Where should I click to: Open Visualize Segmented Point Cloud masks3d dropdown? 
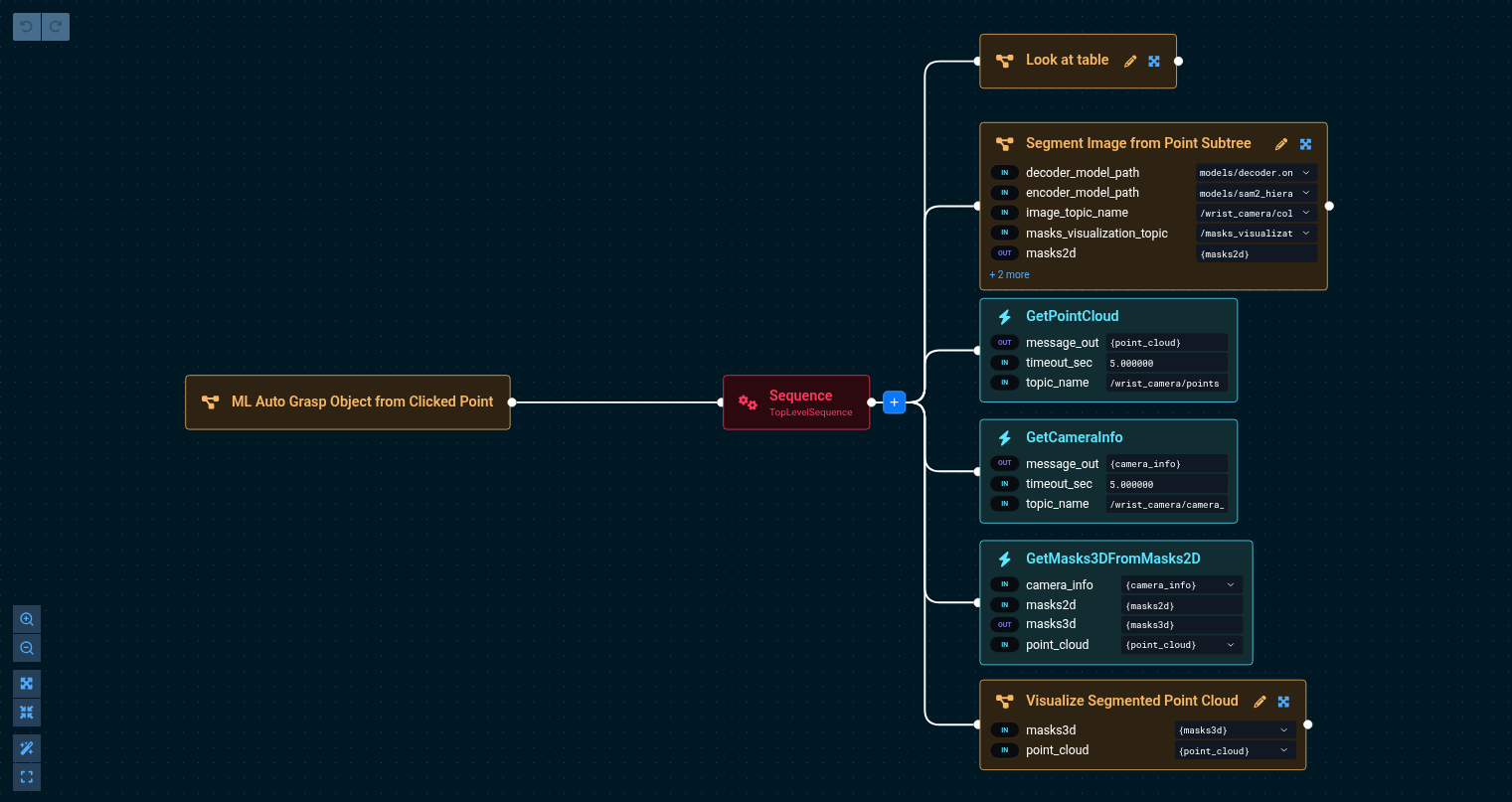(1236, 730)
